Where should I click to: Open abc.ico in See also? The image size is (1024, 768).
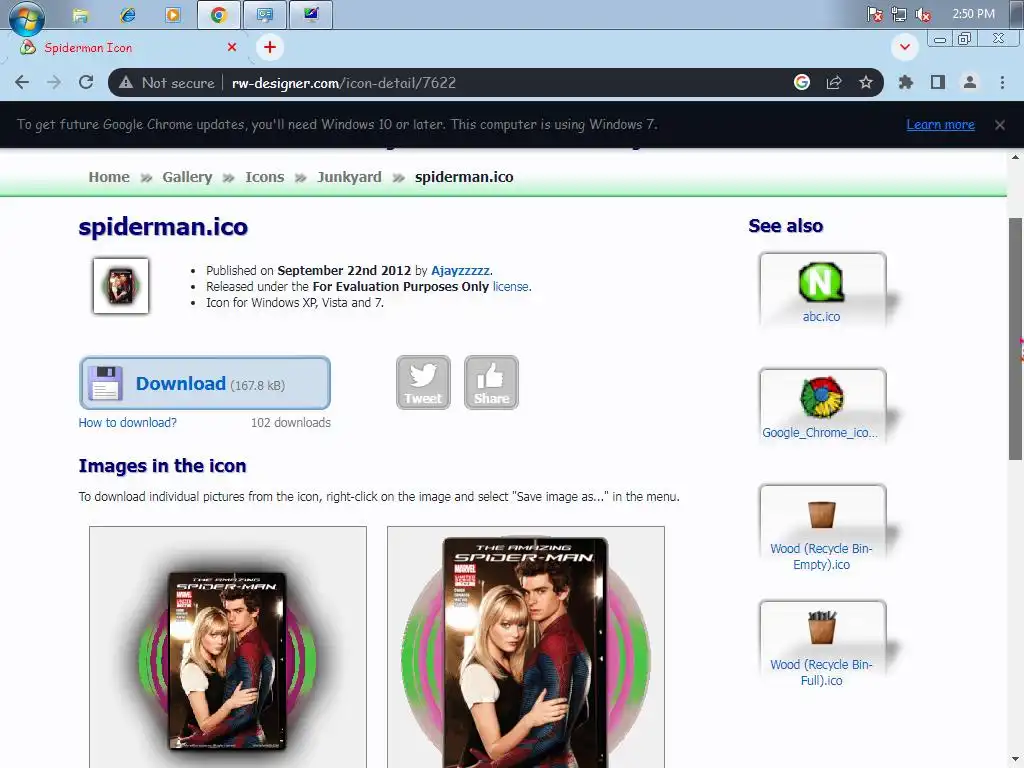(x=822, y=289)
